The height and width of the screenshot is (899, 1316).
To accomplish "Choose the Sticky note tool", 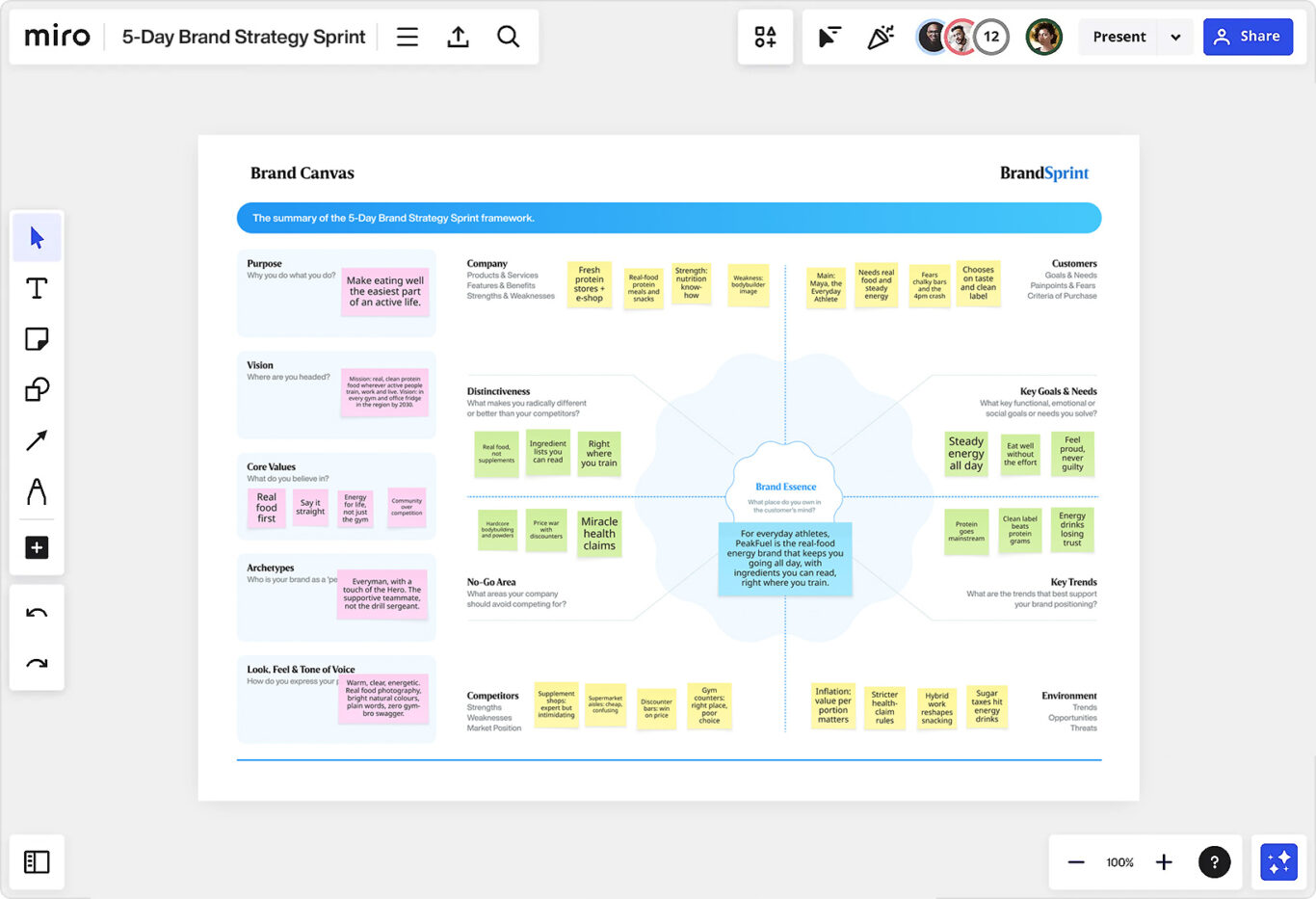I will click(x=37, y=339).
